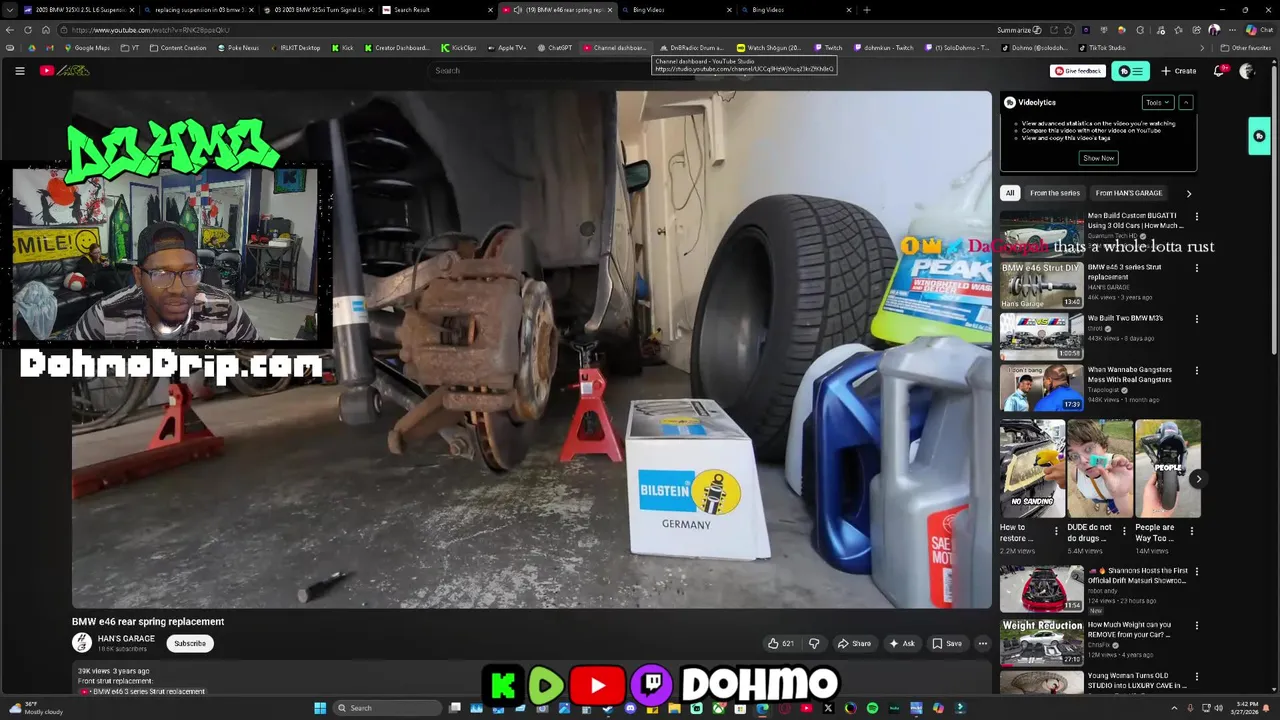Viewport: 1280px width, 720px height.
Task: Select the All filter chip
Action: (x=1010, y=193)
